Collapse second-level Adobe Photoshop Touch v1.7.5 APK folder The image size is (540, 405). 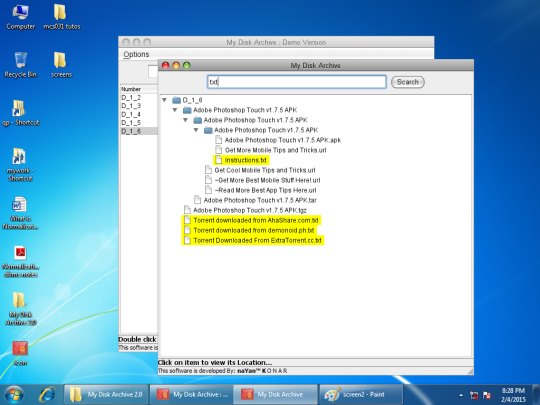click(x=186, y=120)
